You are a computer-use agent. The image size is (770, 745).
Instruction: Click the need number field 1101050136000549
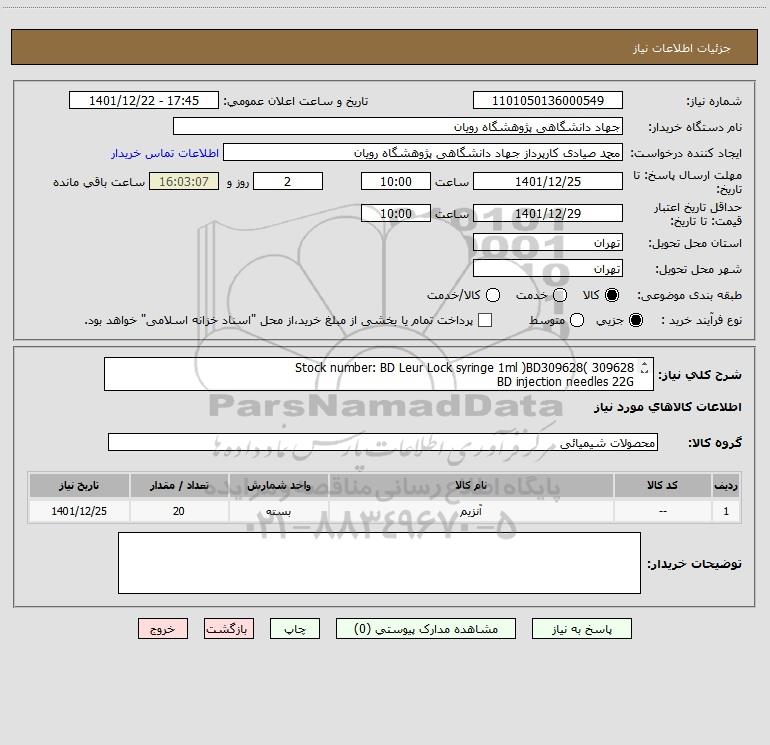[548, 101]
